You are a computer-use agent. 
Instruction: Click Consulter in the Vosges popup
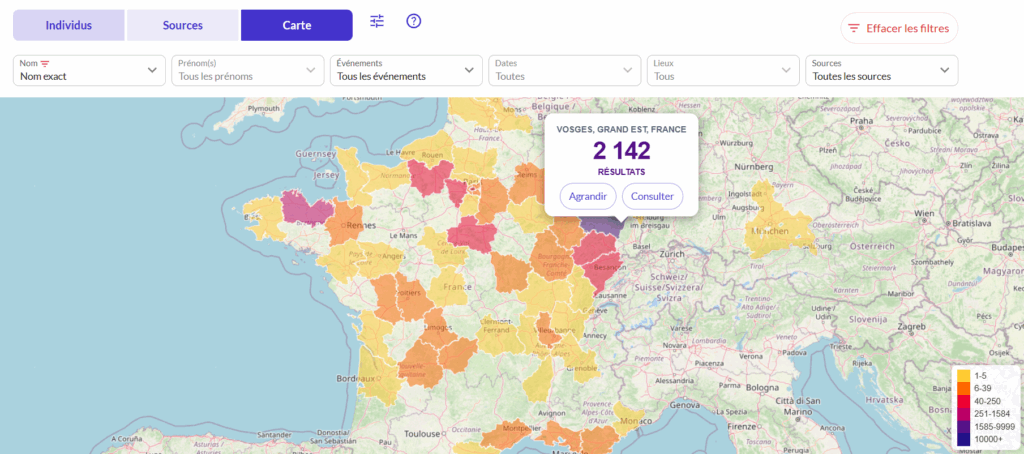coord(652,196)
